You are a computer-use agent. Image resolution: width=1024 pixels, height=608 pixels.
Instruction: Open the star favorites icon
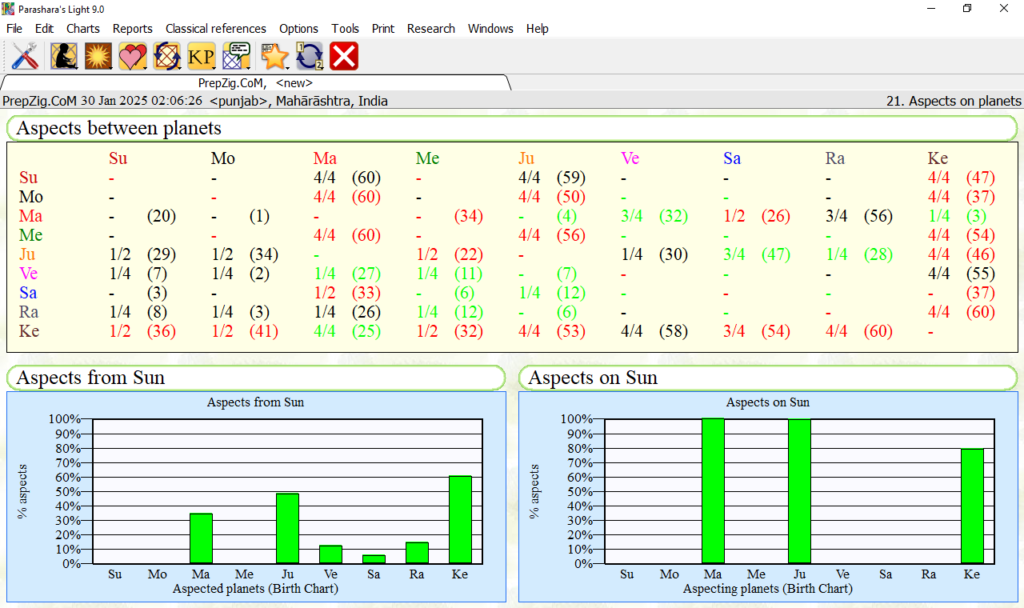pyautogui.click(x=274, y=56)
